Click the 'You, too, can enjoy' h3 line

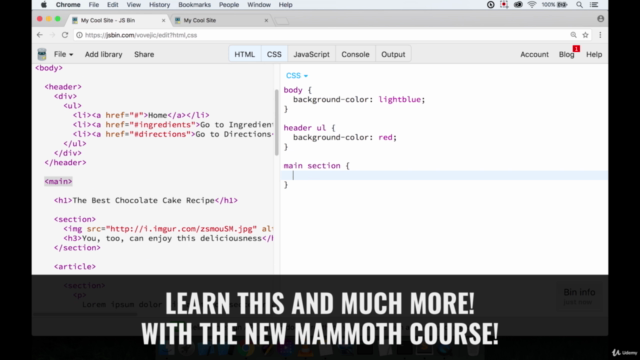tap(168, 238)
